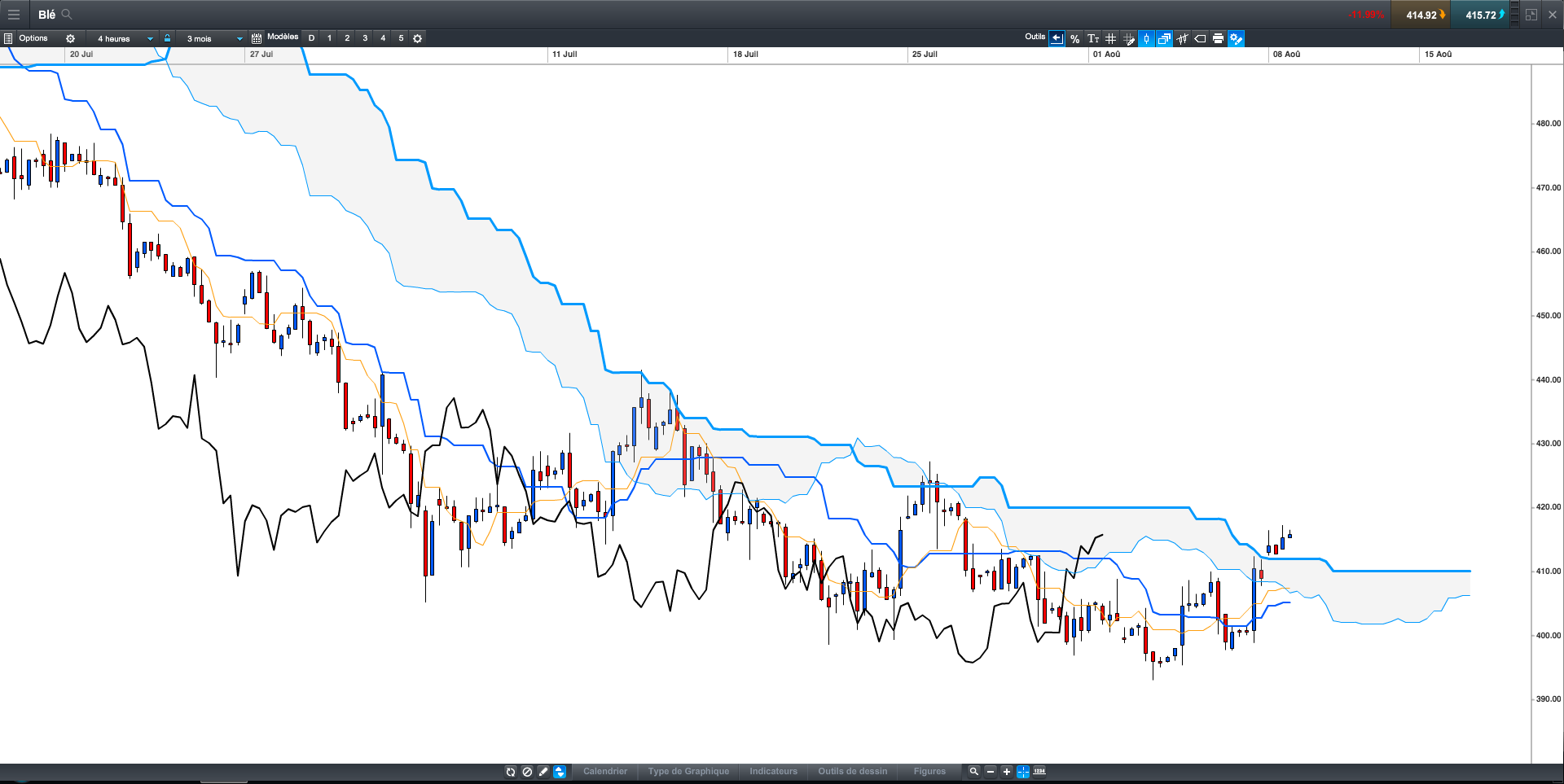Click the 480.00 price axis label
This screenshot has height=784, width=1564.
coord(1549,124)
